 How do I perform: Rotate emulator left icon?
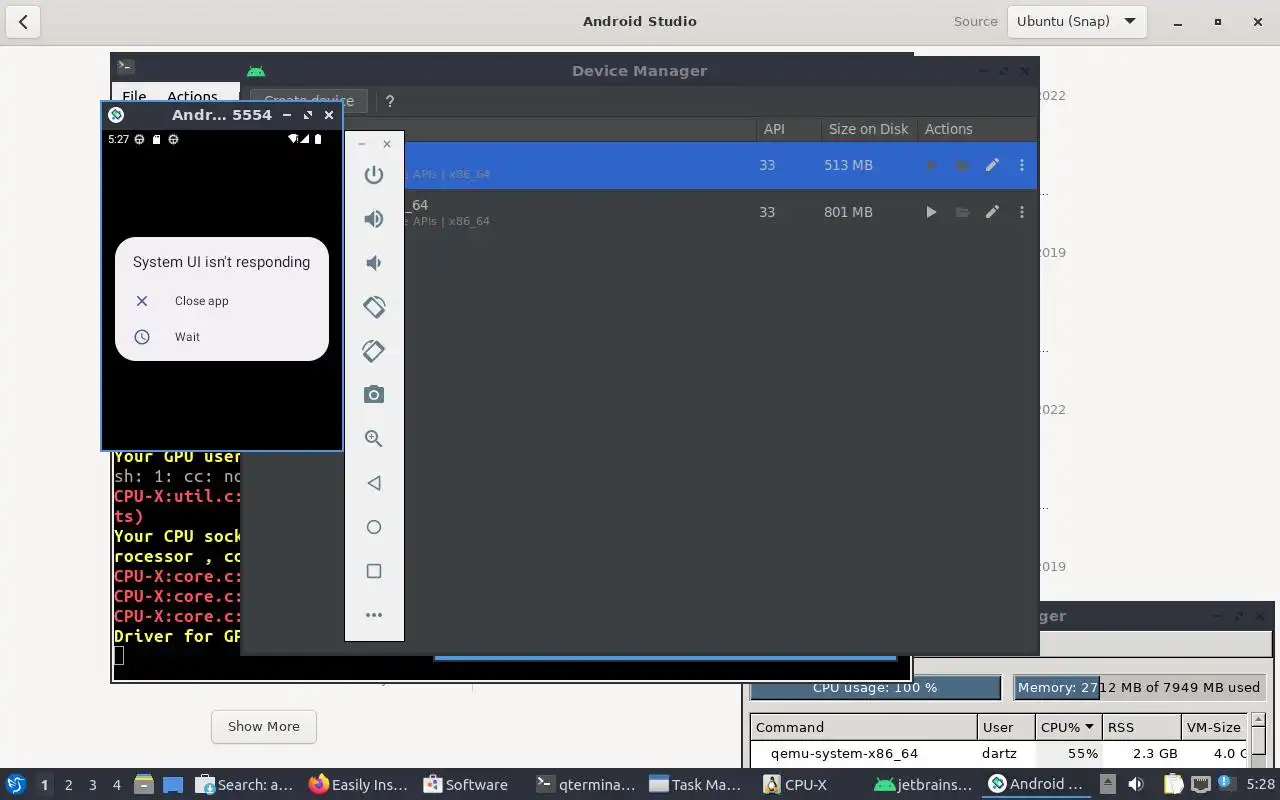[x=374, y=307]
